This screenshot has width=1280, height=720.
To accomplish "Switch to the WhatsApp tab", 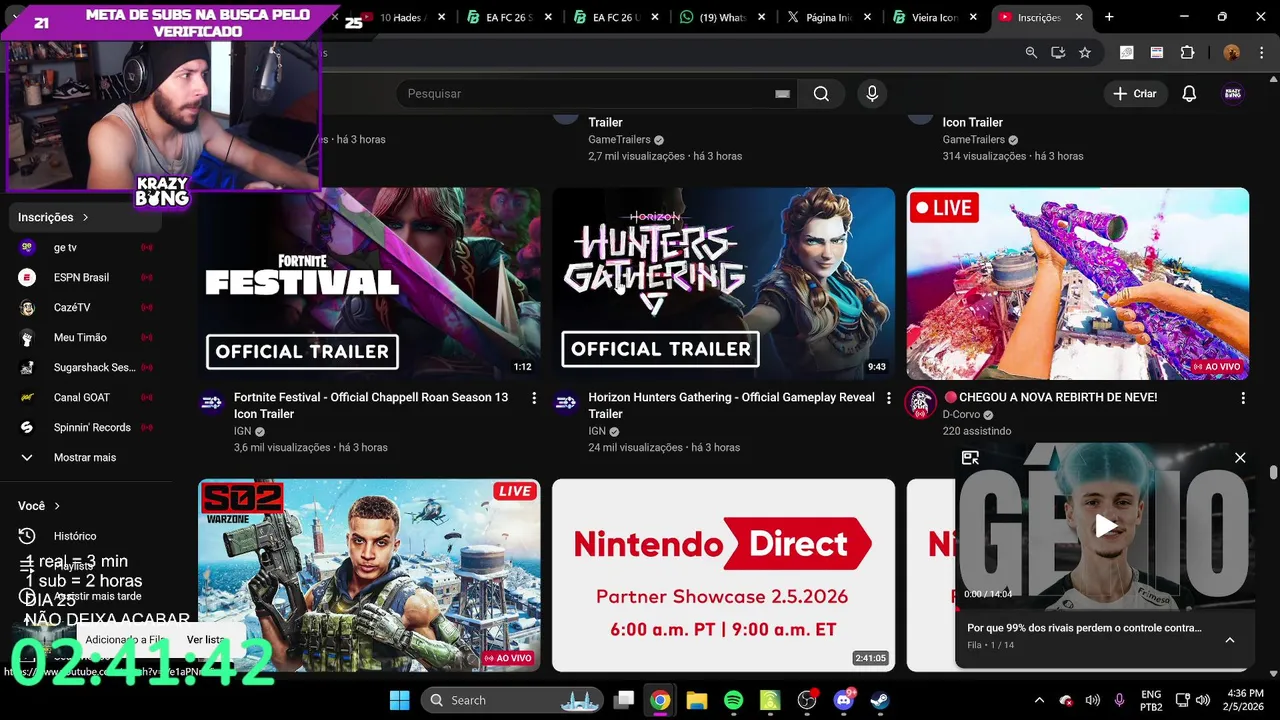I will (x=725, y=17).
